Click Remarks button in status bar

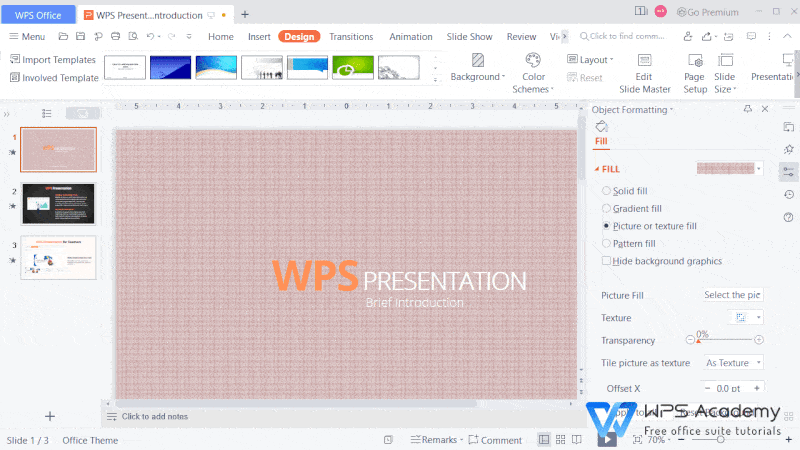pos(436,439)
